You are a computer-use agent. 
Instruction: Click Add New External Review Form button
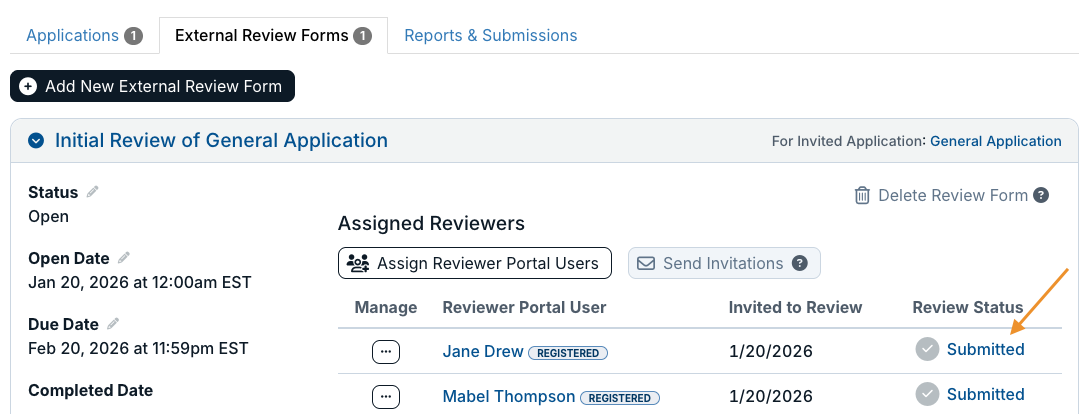click(152, 86)
